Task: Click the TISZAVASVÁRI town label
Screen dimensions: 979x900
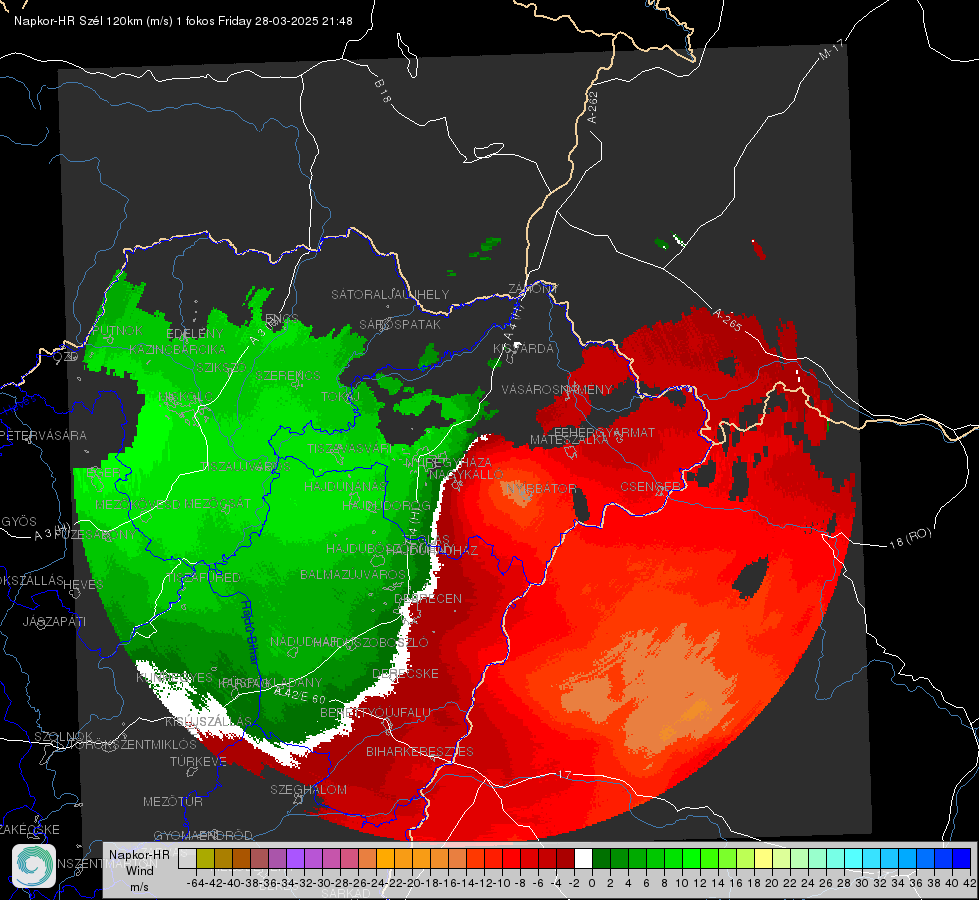Action: (x=350, y=449)
